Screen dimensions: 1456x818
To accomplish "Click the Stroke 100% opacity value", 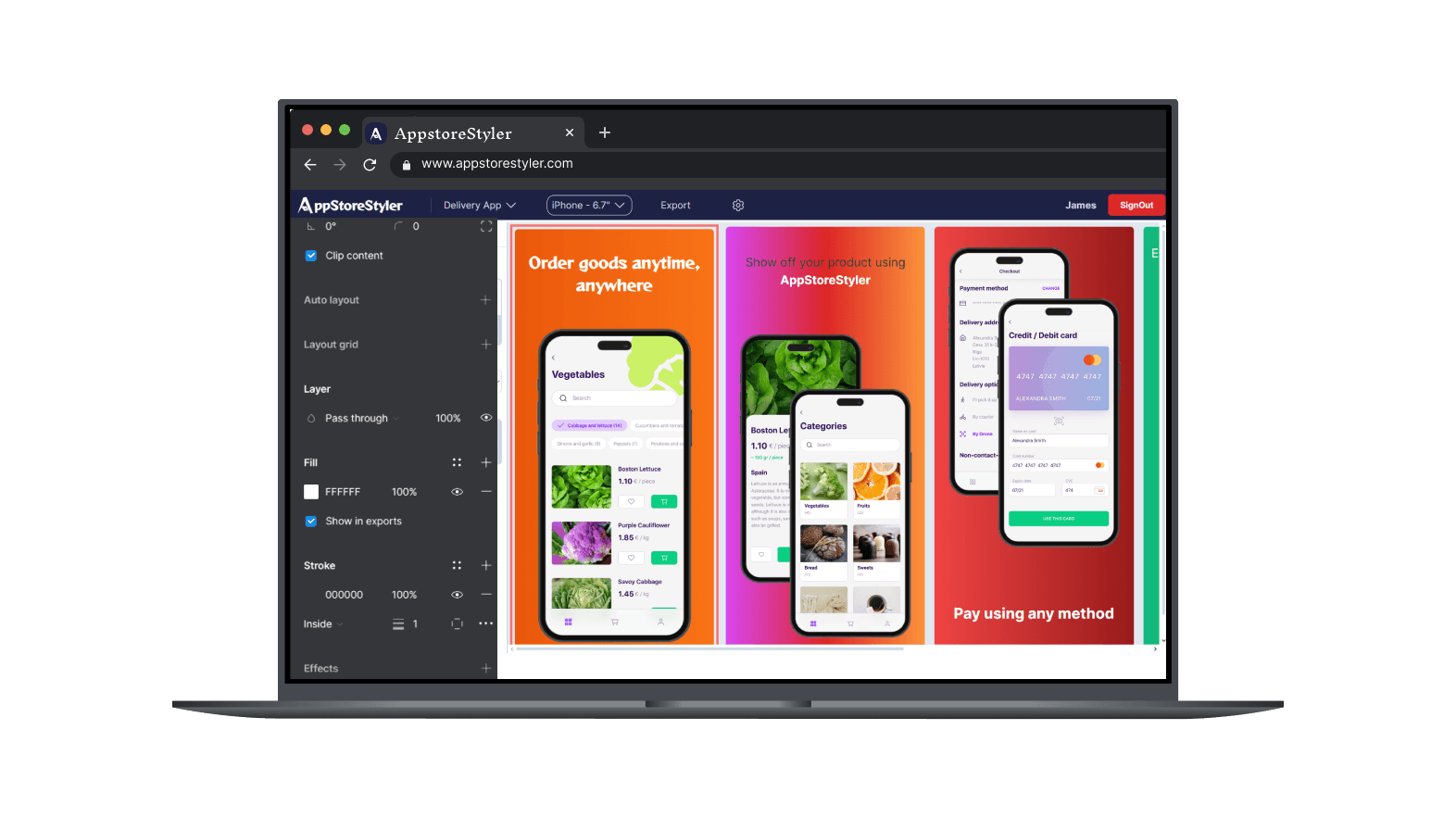I will [404, 595].
